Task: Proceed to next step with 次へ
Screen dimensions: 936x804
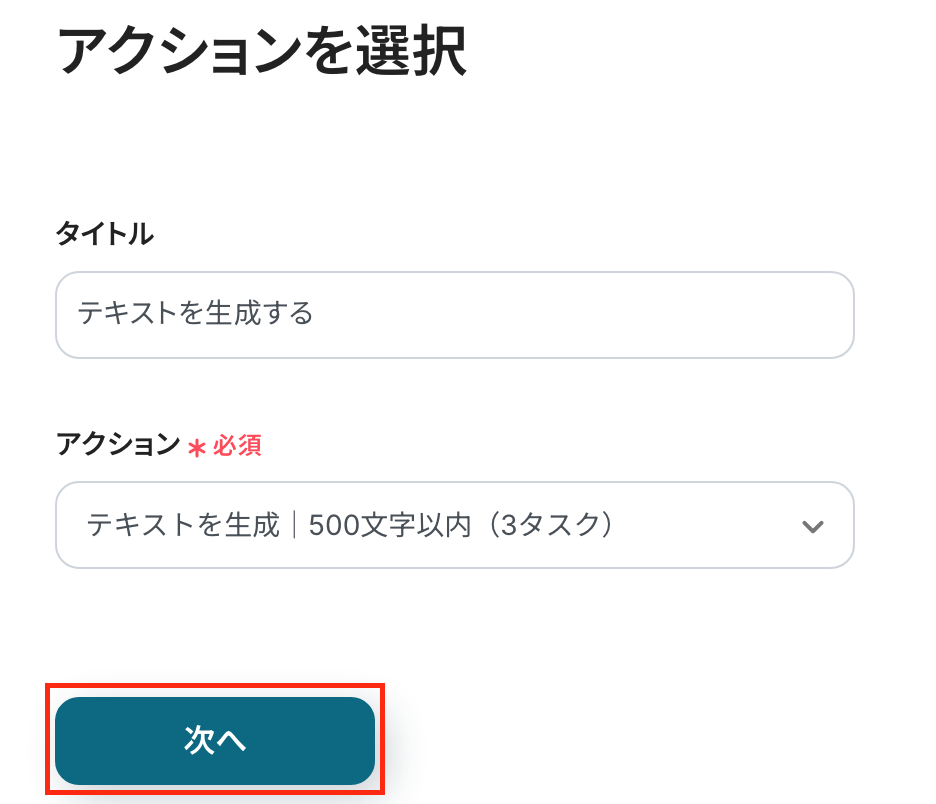Action: (x=215, y=740)
